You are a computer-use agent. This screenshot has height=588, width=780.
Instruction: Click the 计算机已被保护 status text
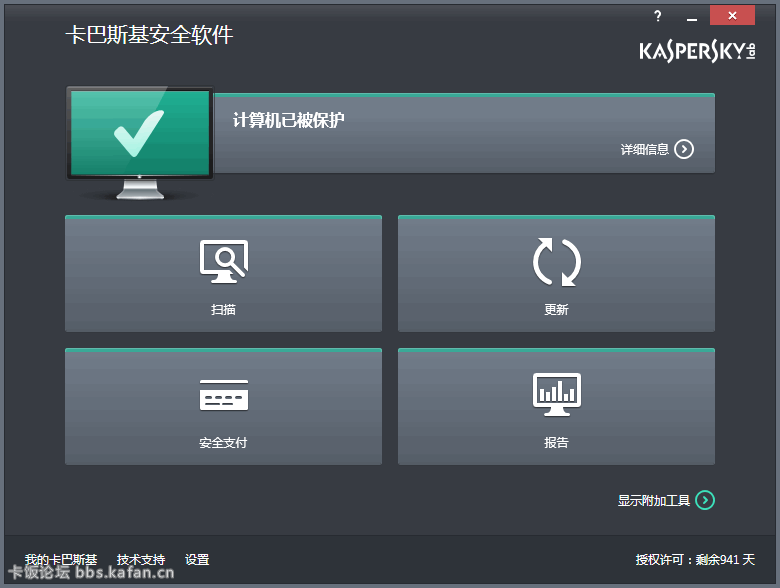coord(289,120)
